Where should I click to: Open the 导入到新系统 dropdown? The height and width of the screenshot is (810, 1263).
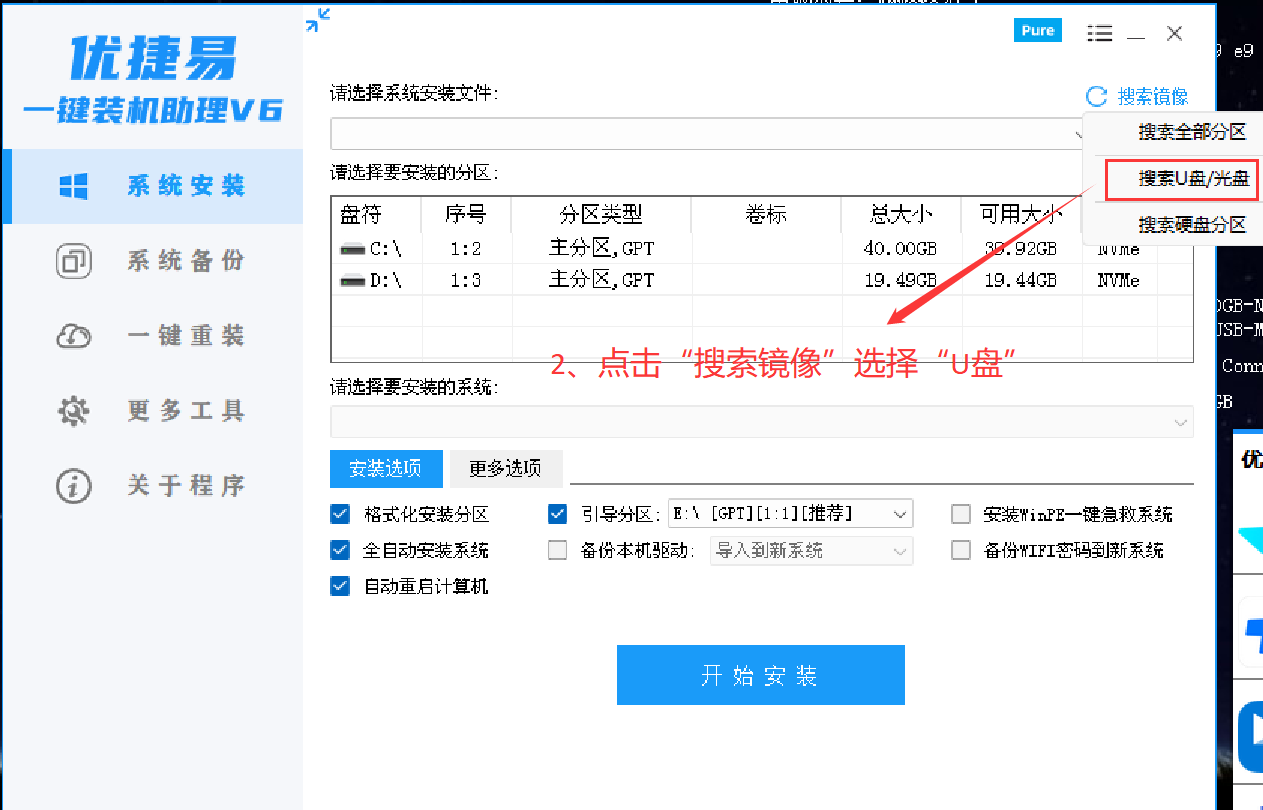pyautogui.click(x=811, y=550)
